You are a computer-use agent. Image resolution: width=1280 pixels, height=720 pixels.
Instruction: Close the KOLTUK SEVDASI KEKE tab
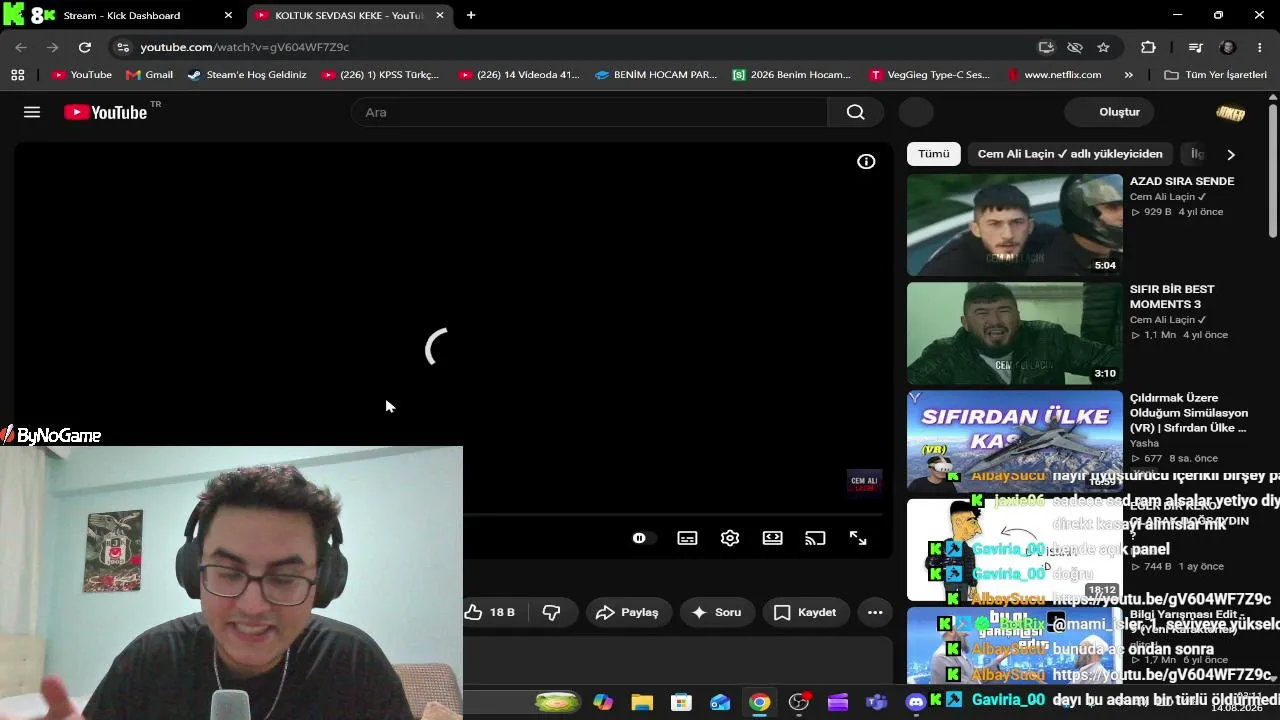[440, 15]
